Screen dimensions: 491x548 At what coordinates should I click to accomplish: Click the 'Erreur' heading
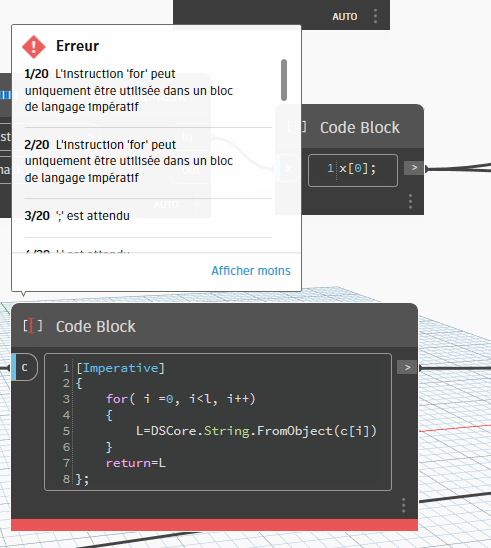coord(78,46)
